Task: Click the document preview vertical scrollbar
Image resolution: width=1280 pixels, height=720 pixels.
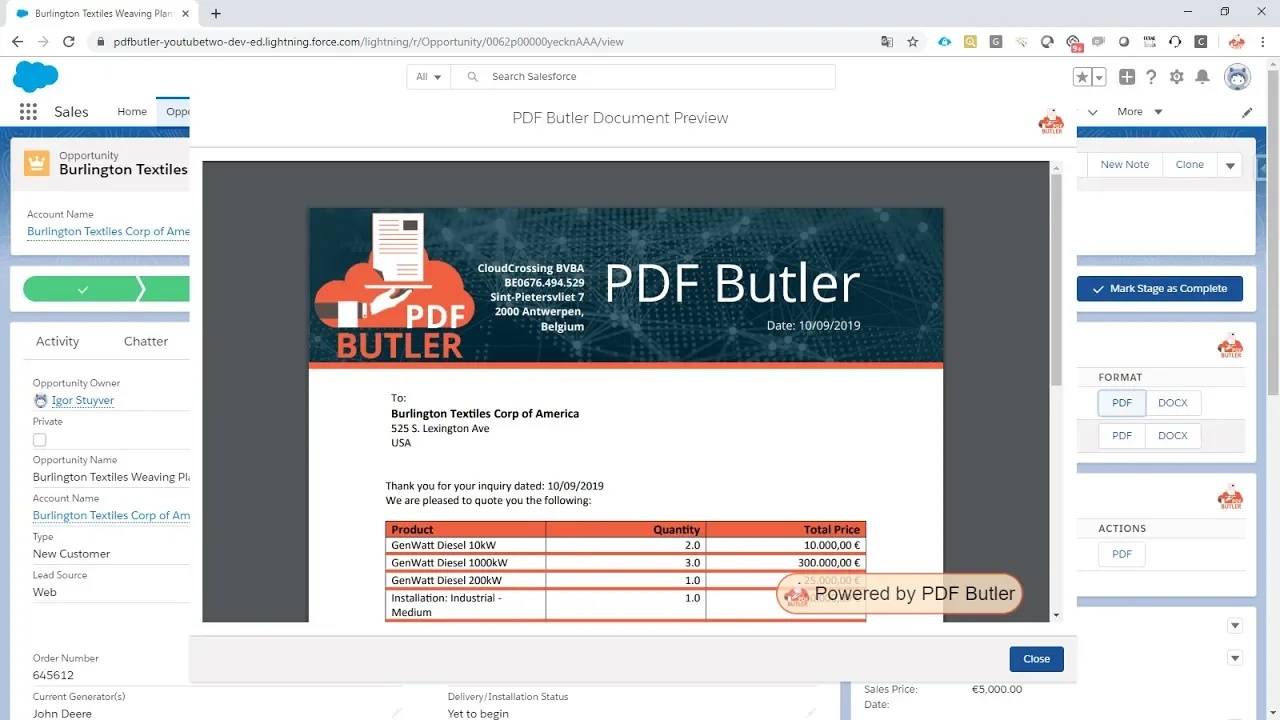Action: [x=1056, y=280]
